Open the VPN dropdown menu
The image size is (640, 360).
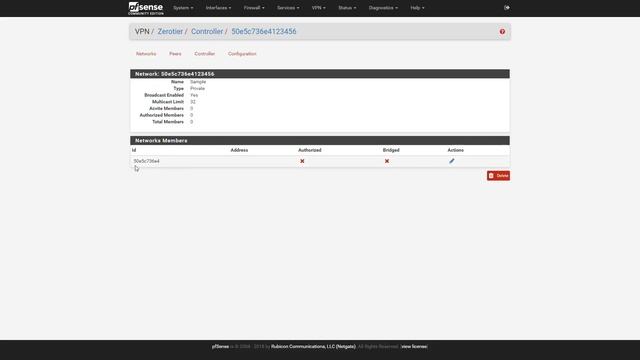pyautogui.click(x=319, y=8)
